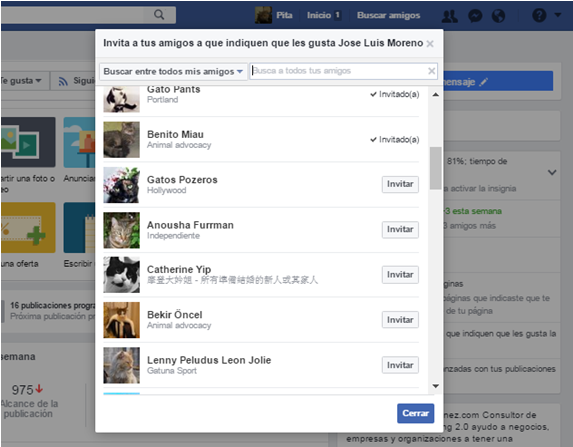Viewport: 573px width, 447px height.
Task: Click '3 esta semana' green text
Action: tap(473, 211)
